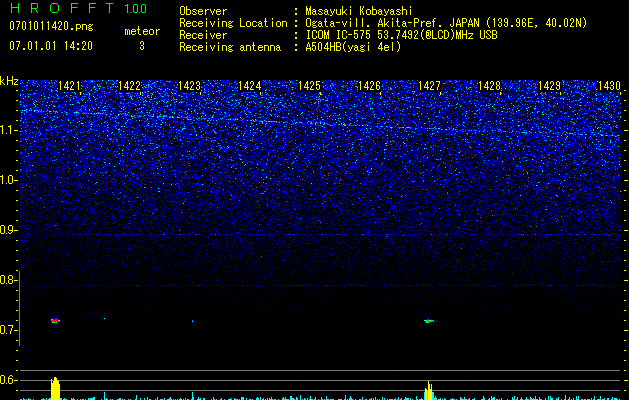This screenshot has width=629, height=400.
Task: Click the 1426 time marker
Action: point(369,86)
